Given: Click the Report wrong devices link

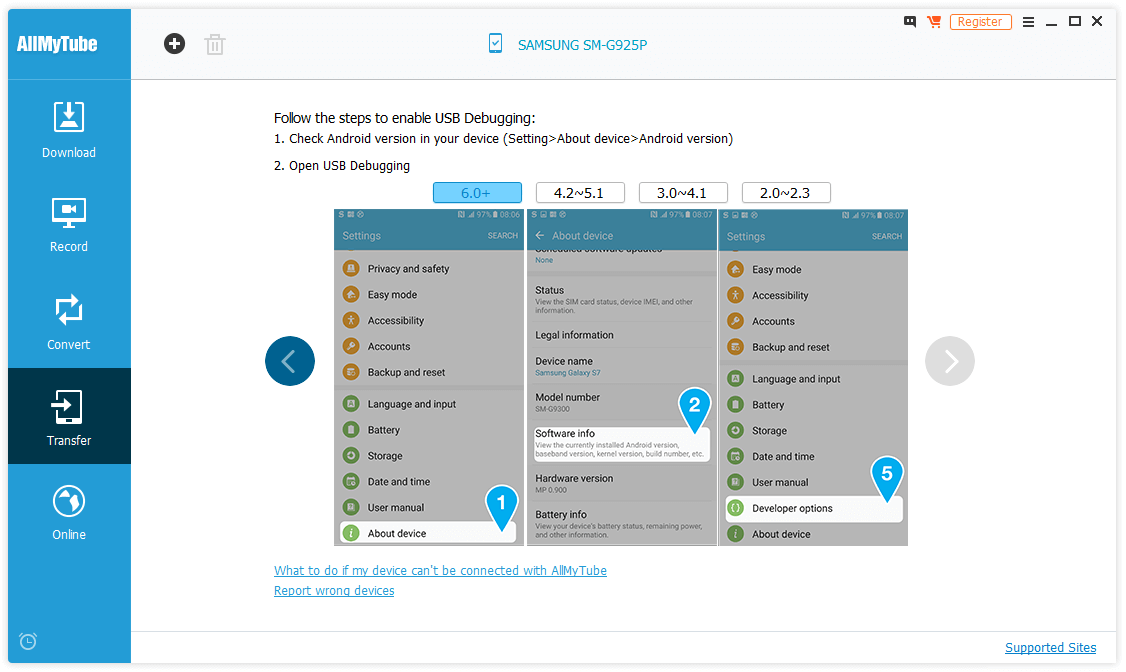Looking at the screenshot, I should tap(334, 590).
